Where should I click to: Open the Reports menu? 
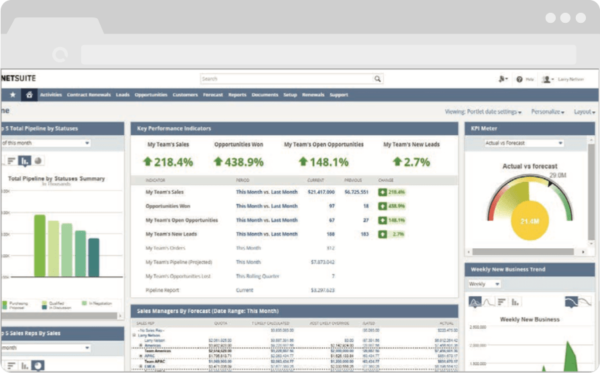[237, 95]
